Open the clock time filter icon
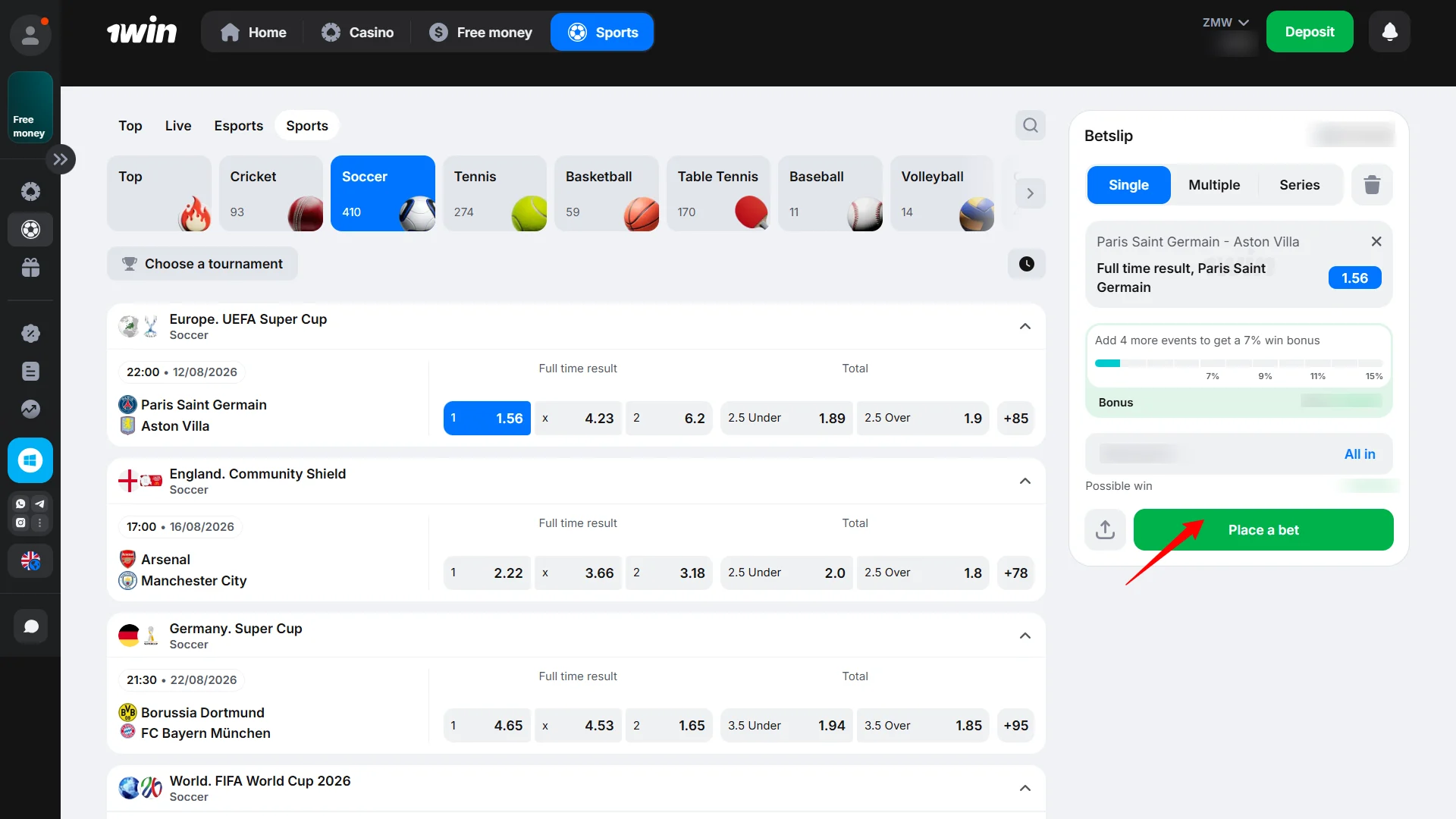This screenshot has height=819, width=1456. (1026, 264)
